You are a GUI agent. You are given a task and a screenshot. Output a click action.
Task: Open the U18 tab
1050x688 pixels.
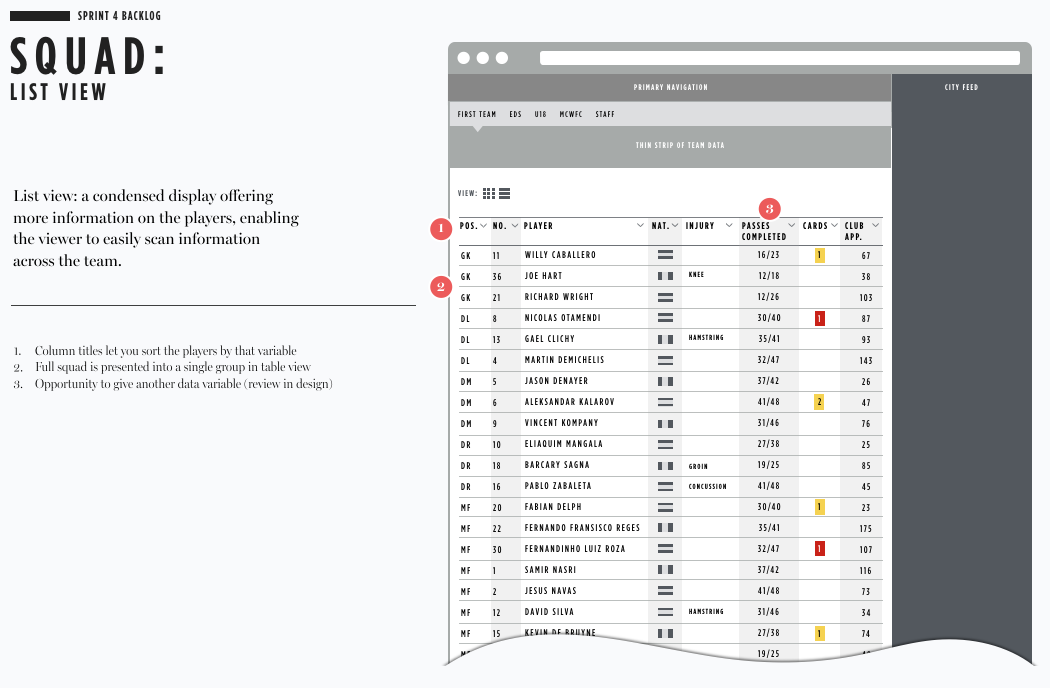click(540, 115)
